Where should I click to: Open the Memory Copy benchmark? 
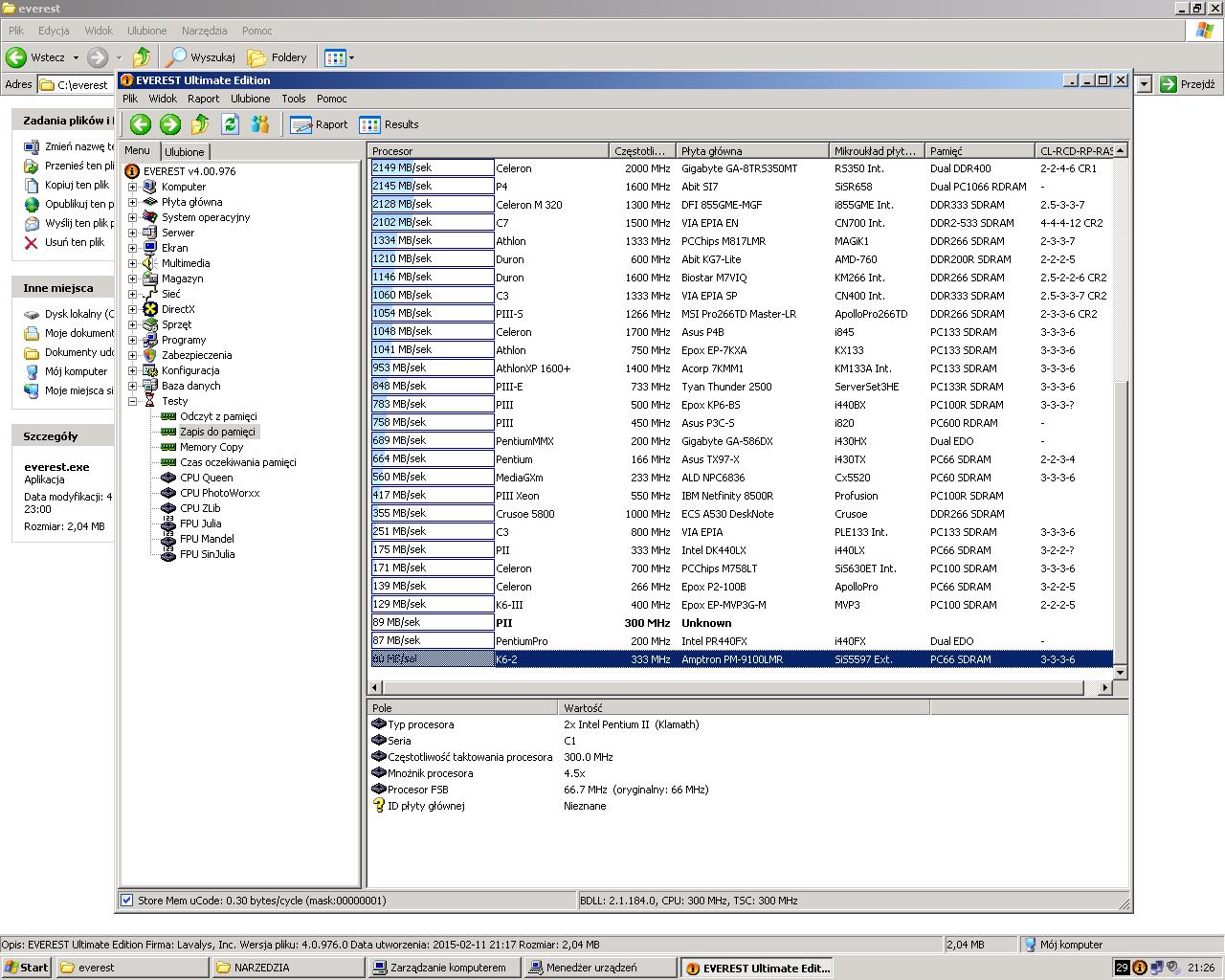pos(212,447)
